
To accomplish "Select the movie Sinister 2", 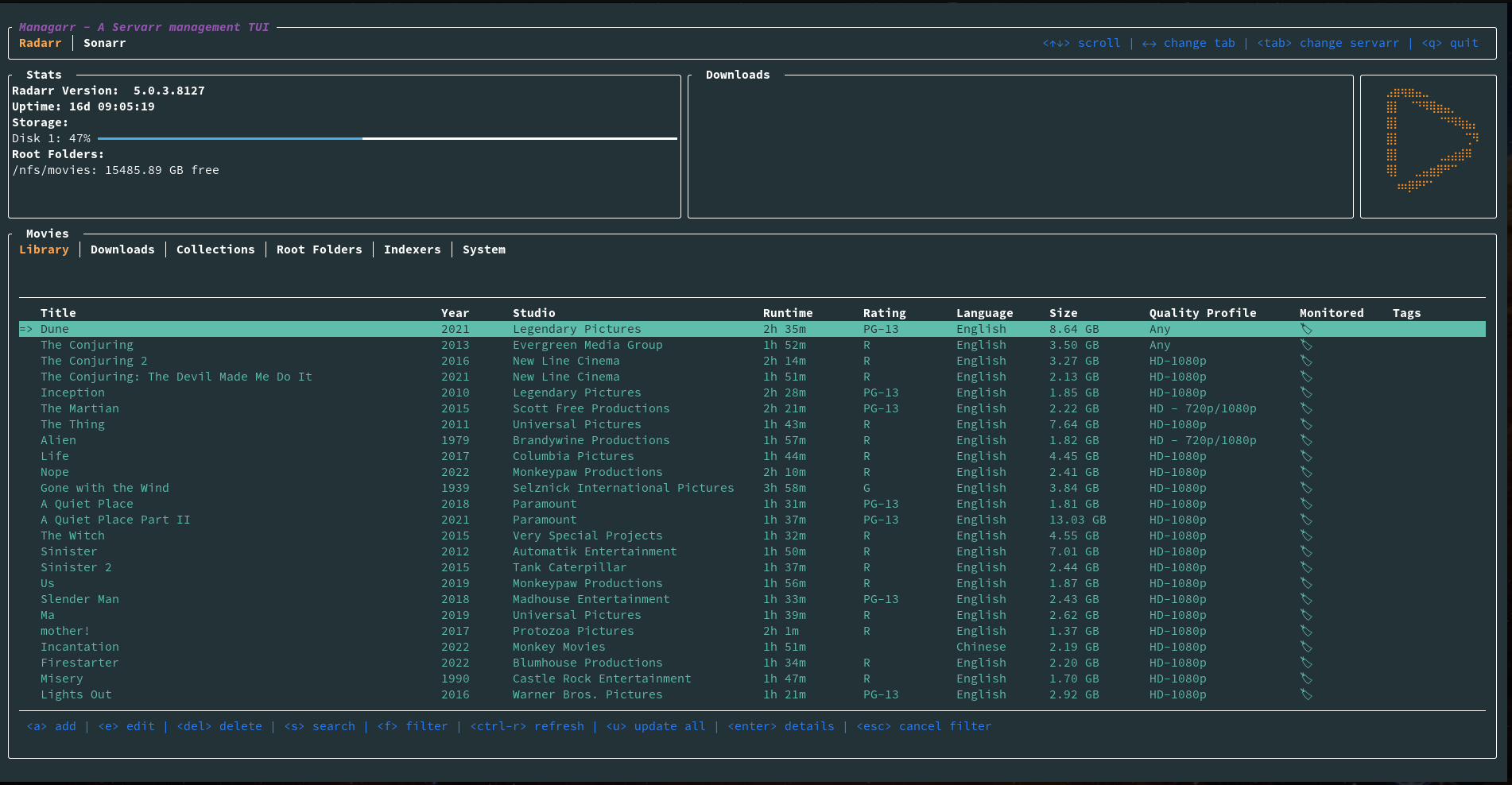I will tap(76, 567).
